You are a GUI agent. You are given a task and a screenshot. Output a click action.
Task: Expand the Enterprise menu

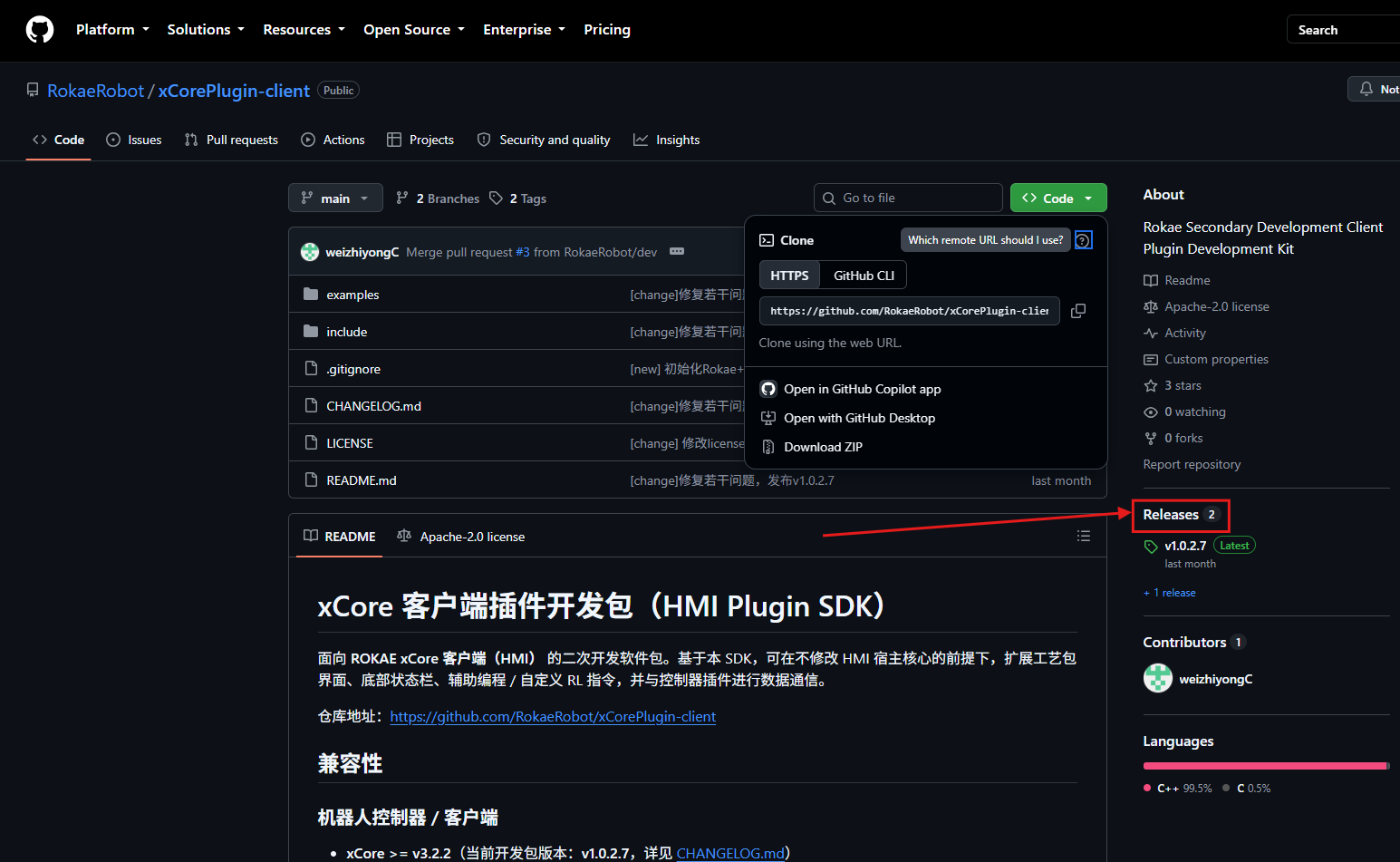click(524, 30)
